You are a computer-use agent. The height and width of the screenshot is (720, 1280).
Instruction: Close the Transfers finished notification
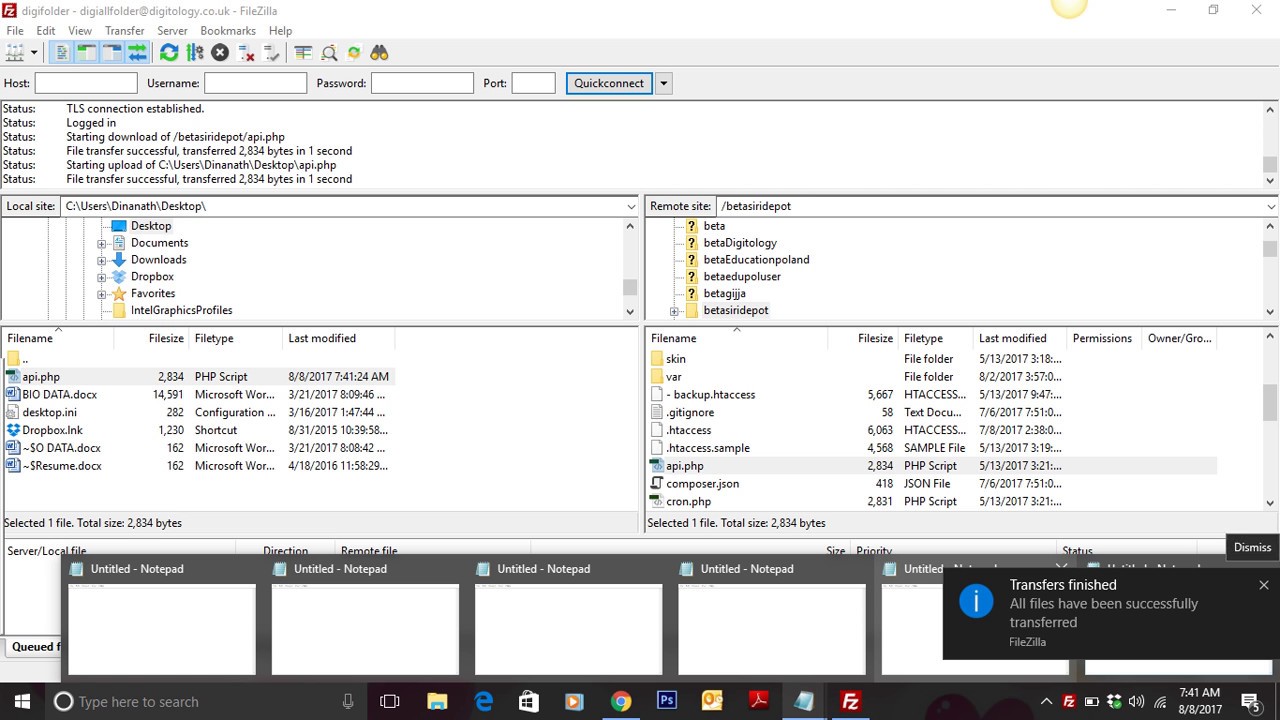click(1264, 585)
